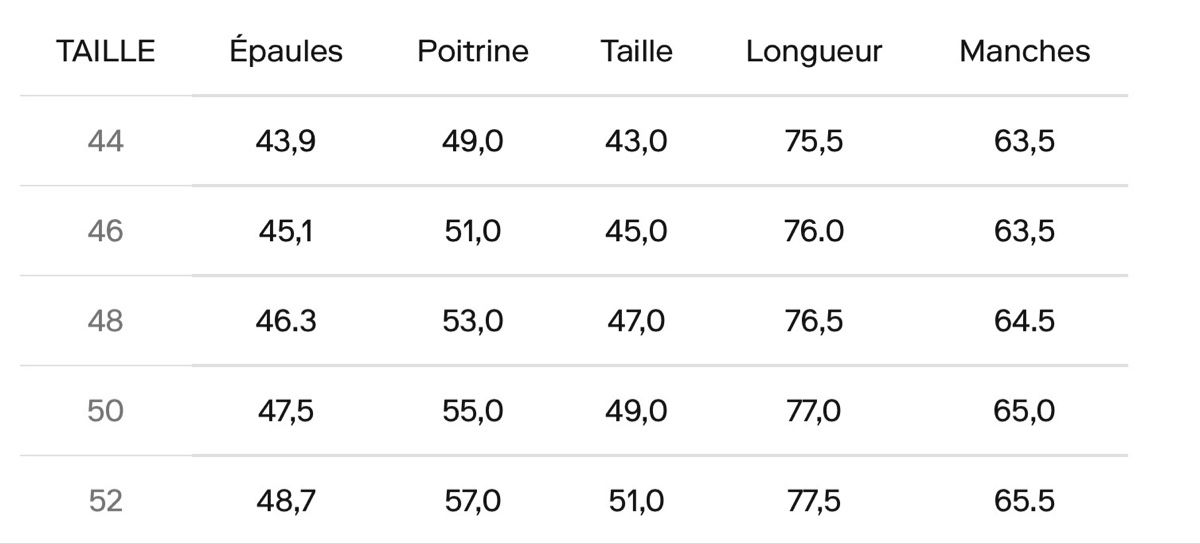Select the 51,0 chest value for size 46
The width and height of the screenshot is (1200, 544).
pos(473,232)
